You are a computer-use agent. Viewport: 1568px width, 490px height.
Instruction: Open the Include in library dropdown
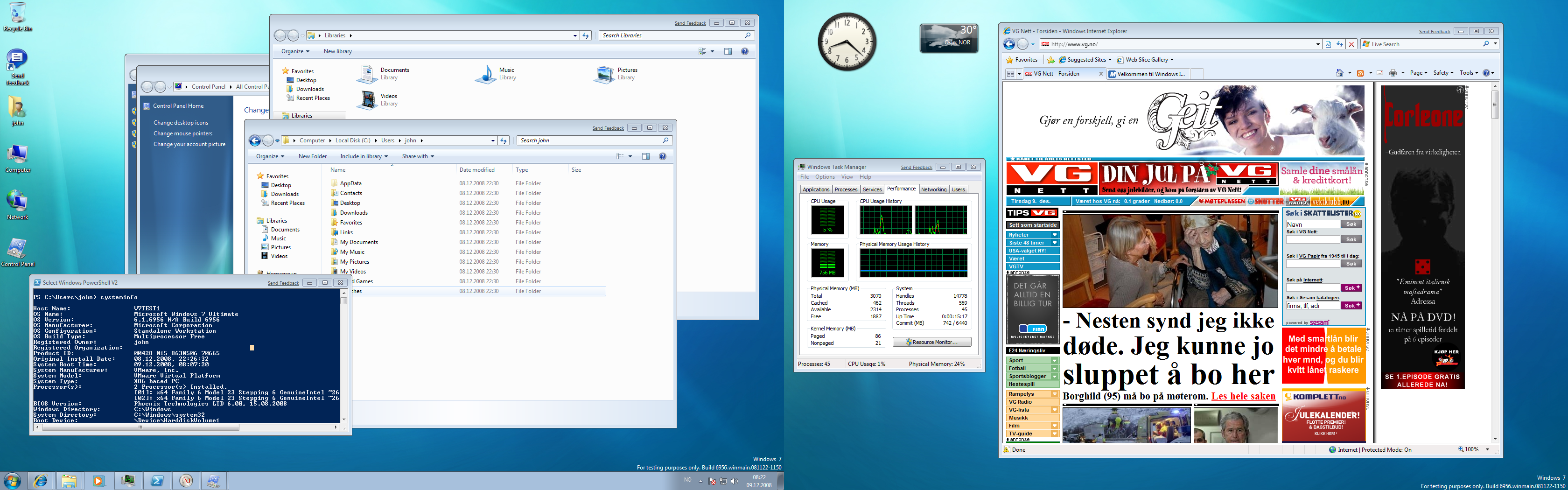click(364, 156)
